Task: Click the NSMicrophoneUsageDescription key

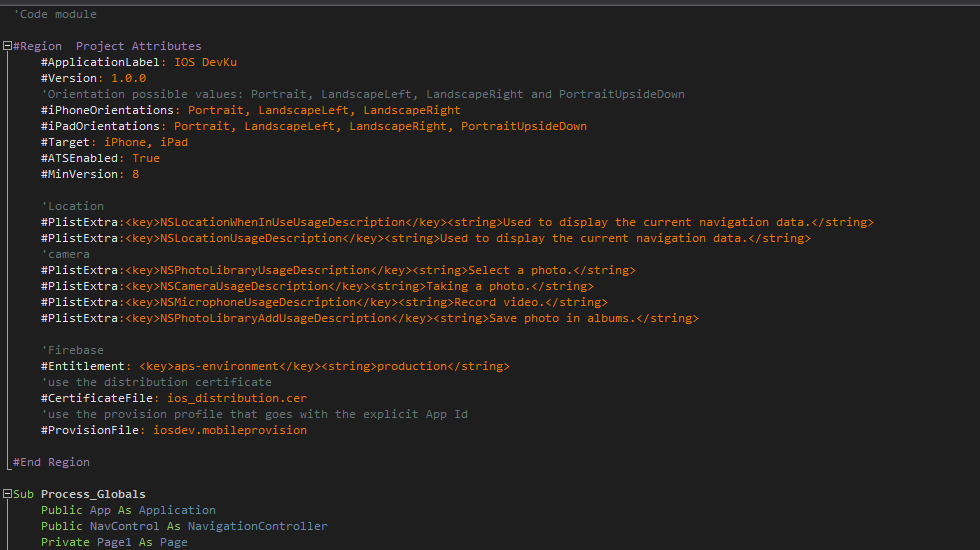Action: click(x=258, y=302)
